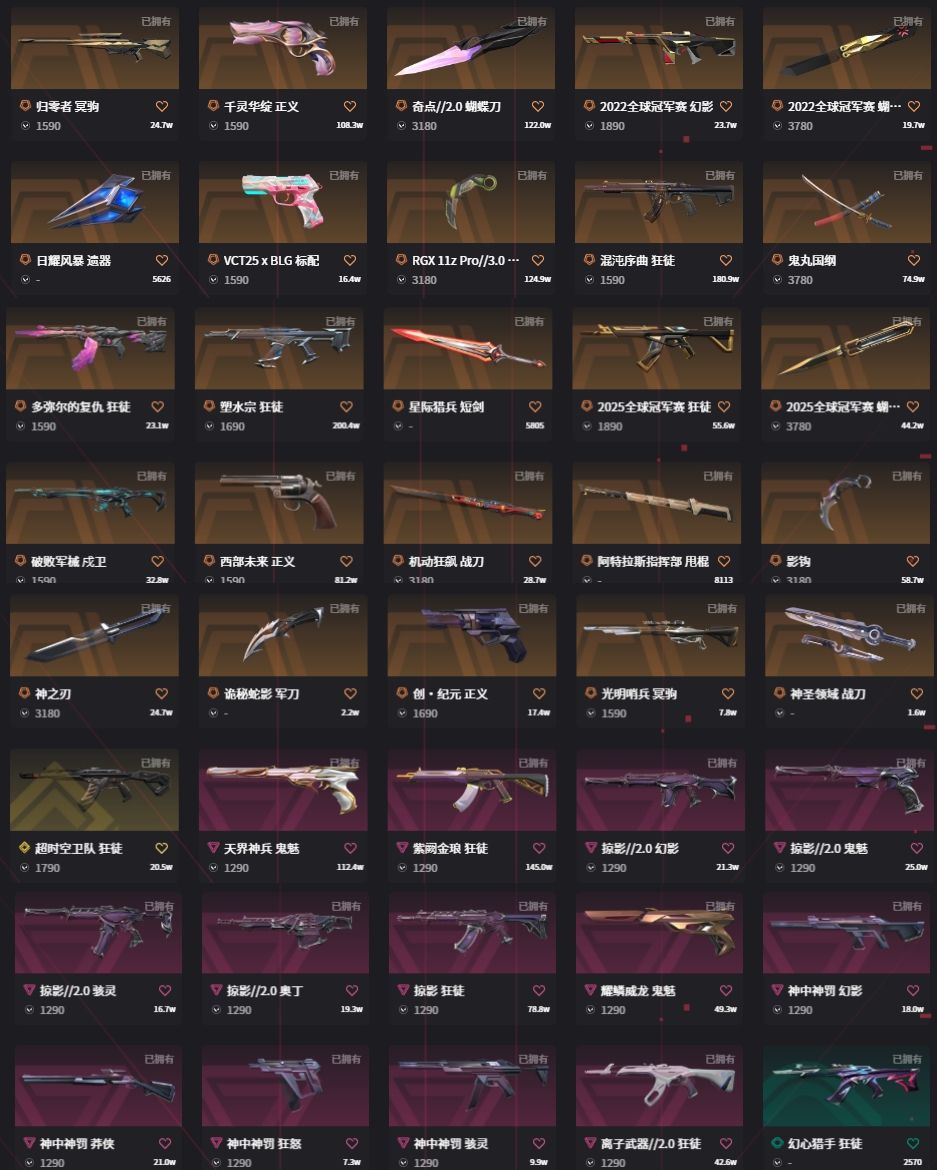Click the tier badge beside 星际猎兵 短剑

tap(398, 406)
